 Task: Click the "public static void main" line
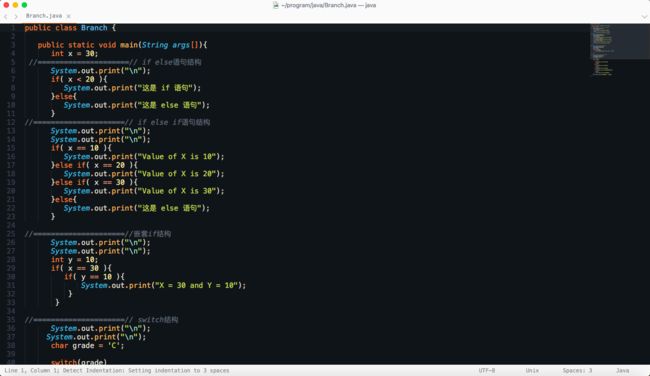point(122,45)
